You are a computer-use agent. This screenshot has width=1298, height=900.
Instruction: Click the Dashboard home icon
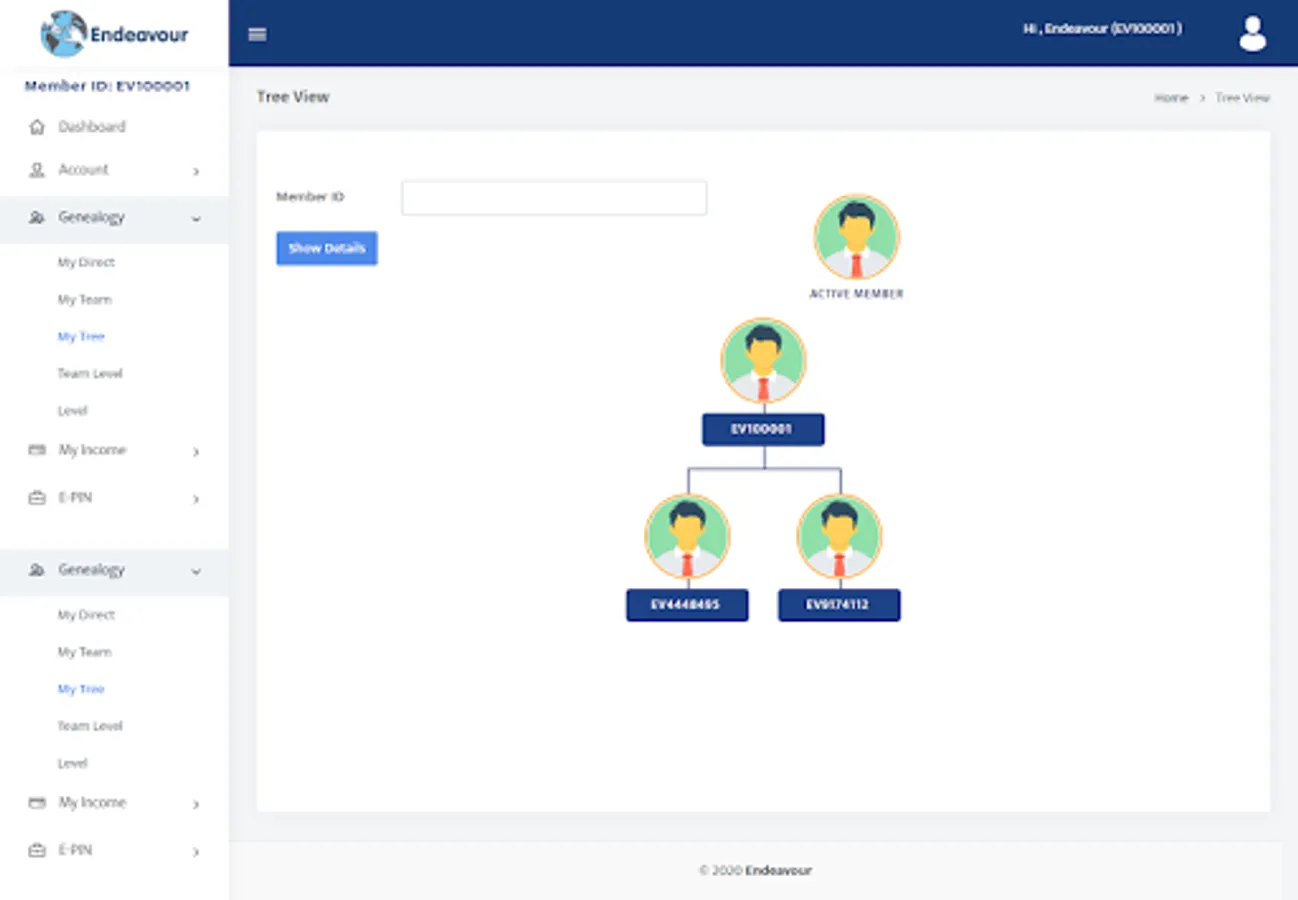37,127
